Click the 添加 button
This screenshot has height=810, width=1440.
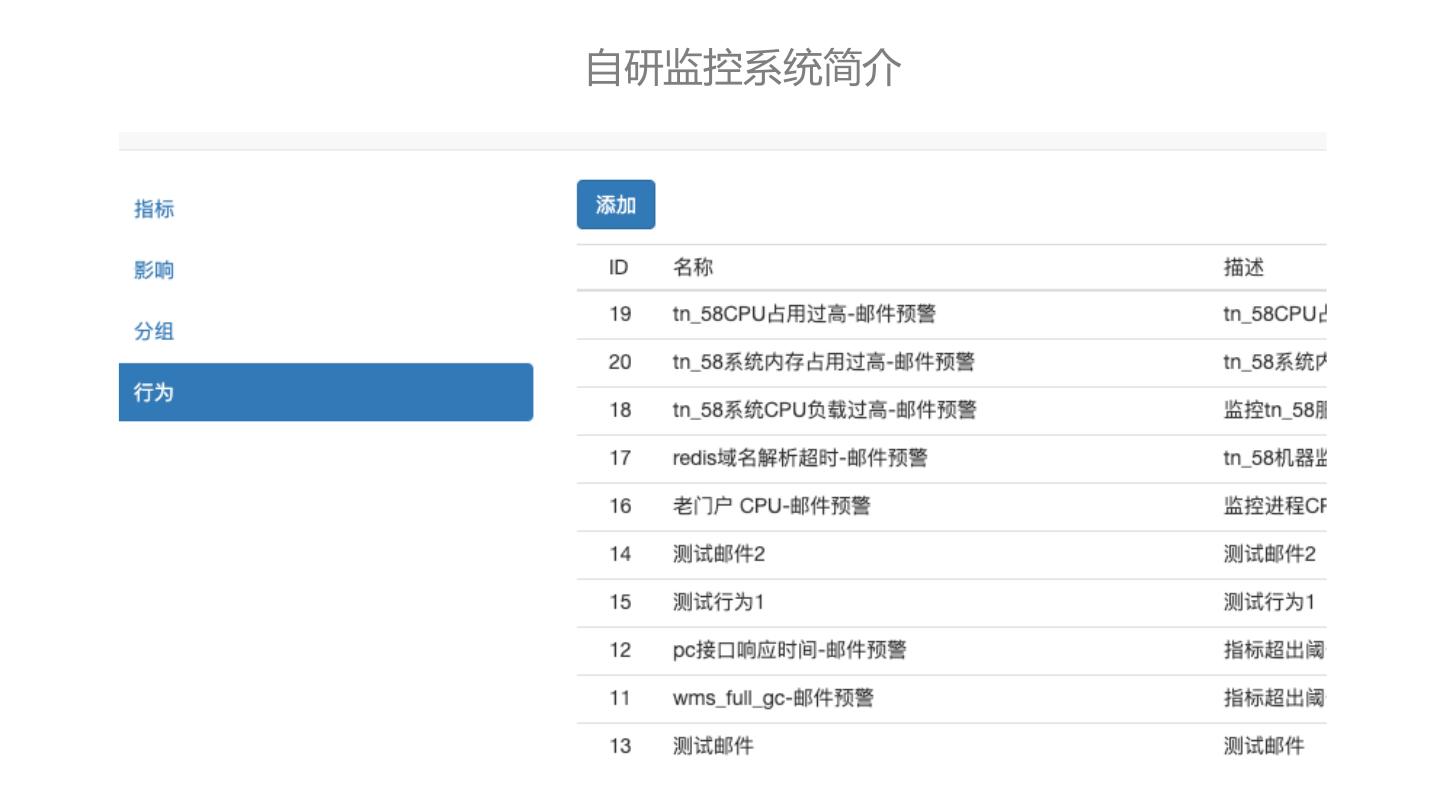[616, 205]
